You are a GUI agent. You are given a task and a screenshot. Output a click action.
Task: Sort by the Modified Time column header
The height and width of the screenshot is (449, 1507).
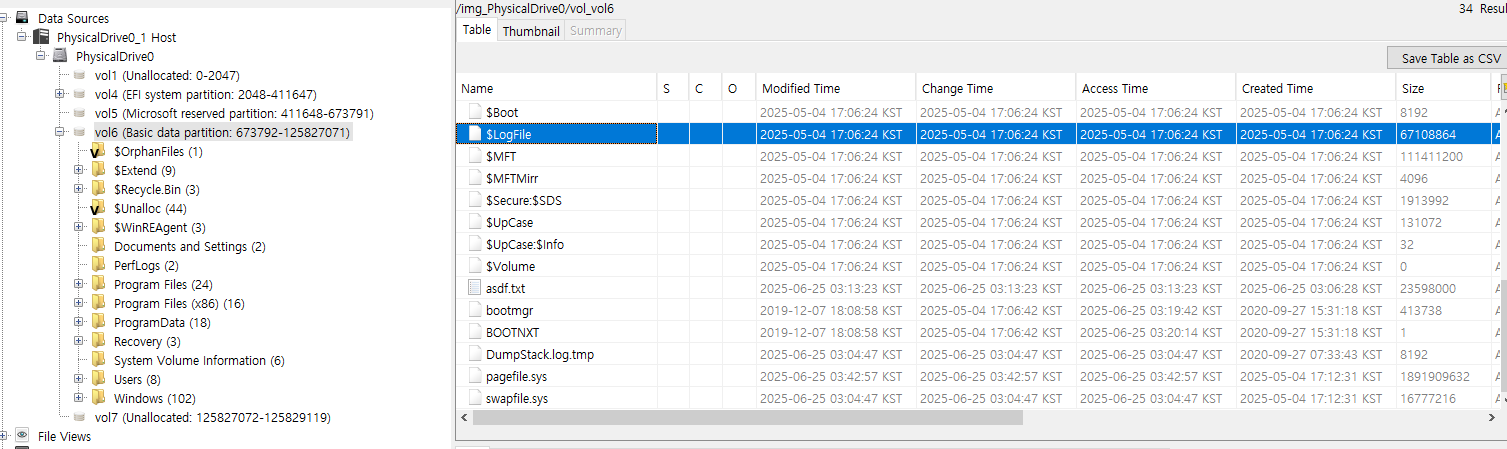pos(836,88)
